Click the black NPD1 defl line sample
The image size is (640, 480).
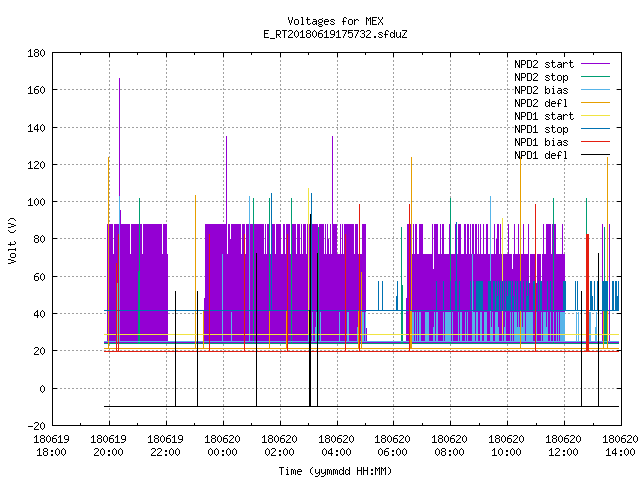point(595,155)
